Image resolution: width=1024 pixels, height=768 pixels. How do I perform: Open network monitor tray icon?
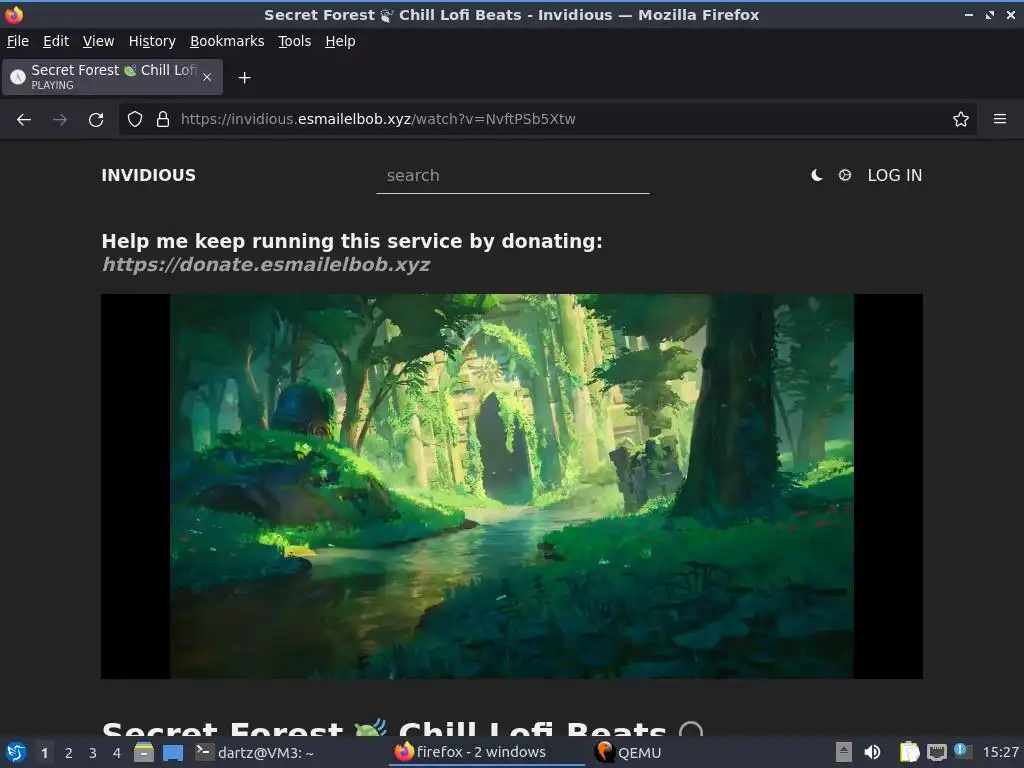(x=936, y=752)
